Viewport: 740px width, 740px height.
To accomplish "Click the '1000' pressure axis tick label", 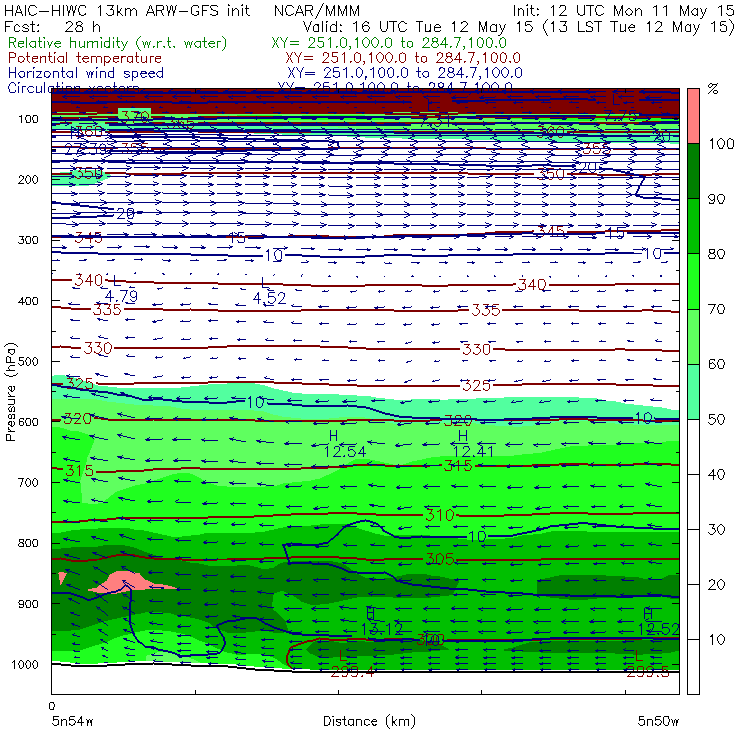I will pos(25,664).
